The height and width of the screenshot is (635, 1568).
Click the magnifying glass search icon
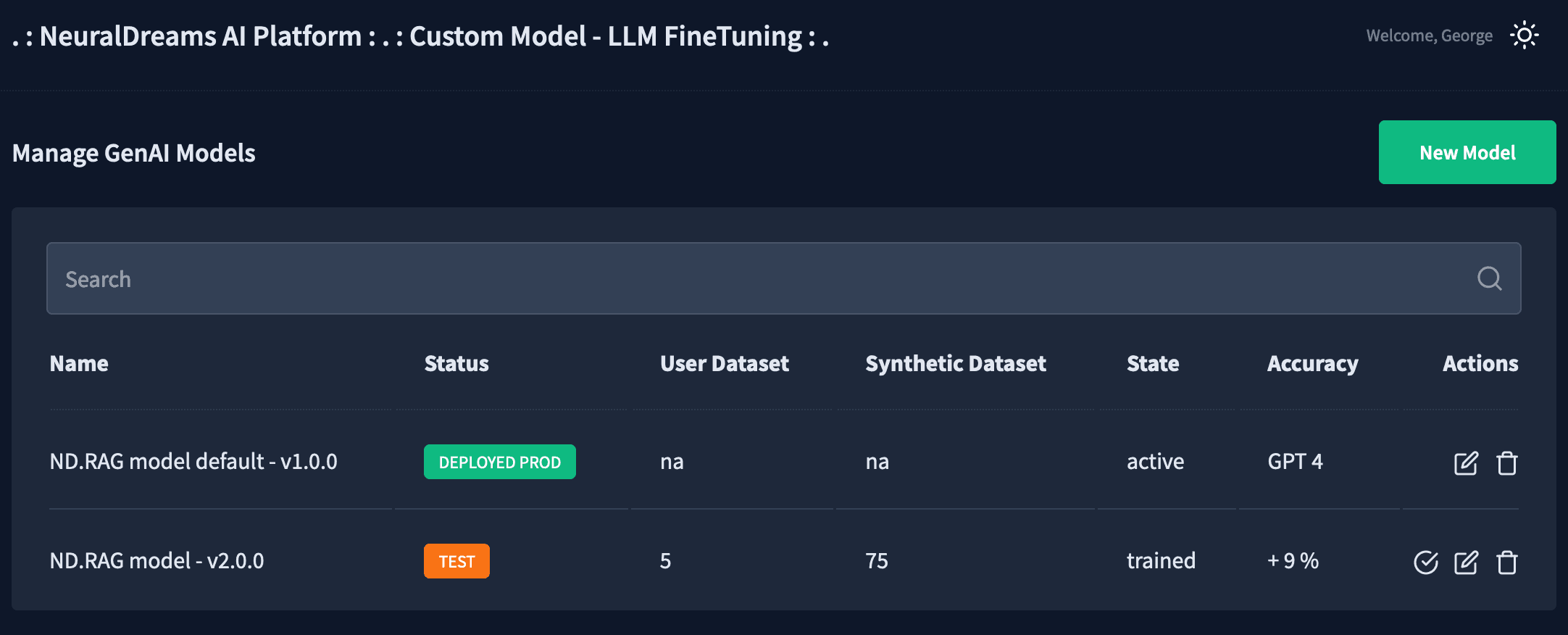1489,278
